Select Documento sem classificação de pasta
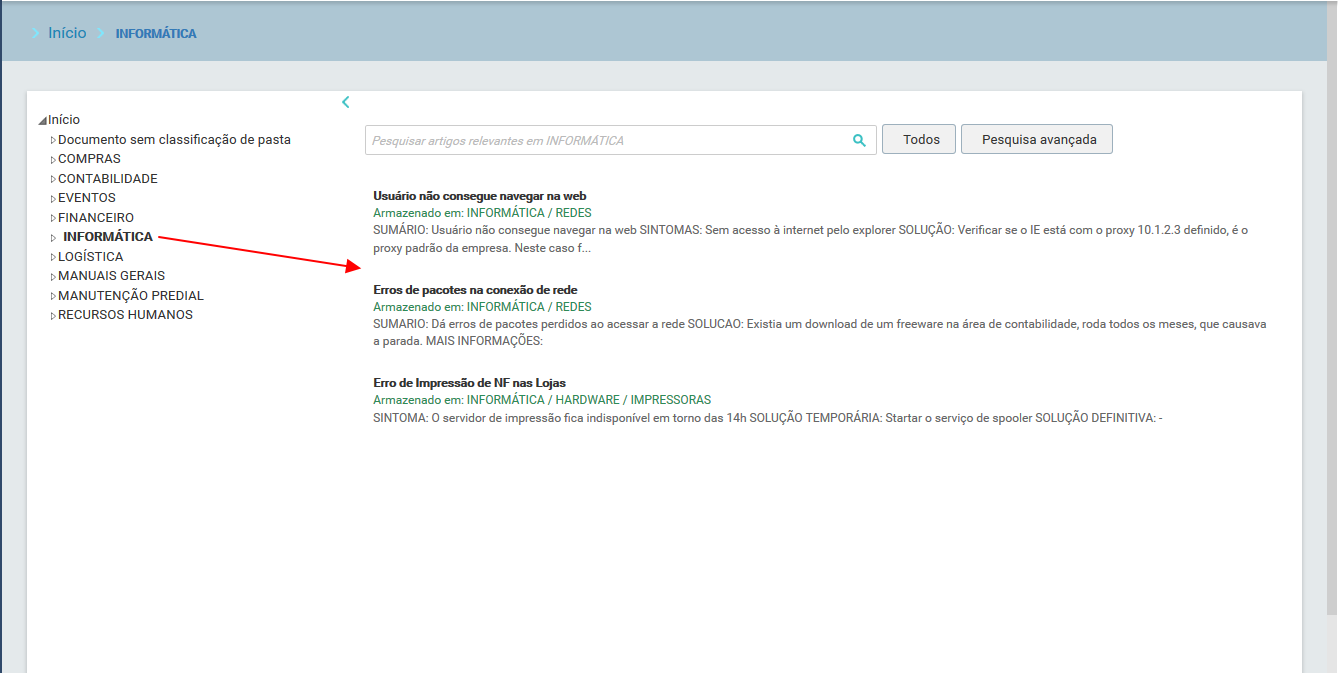This screenshot has width=1338, height=673. click(174, 140)
